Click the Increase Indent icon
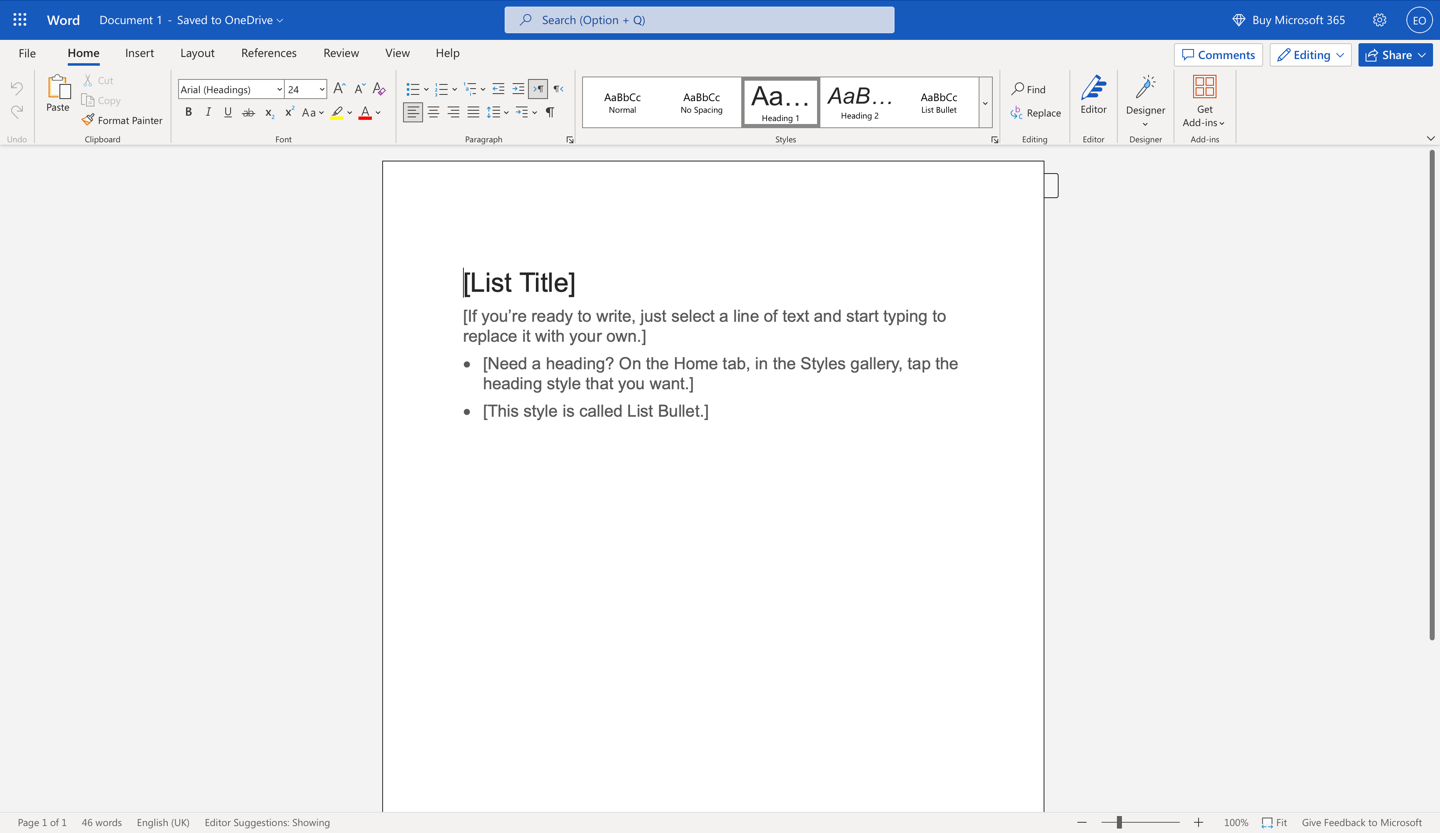Screen dimensions: 1440x833 pyautogui.click(x=518, y=89)
